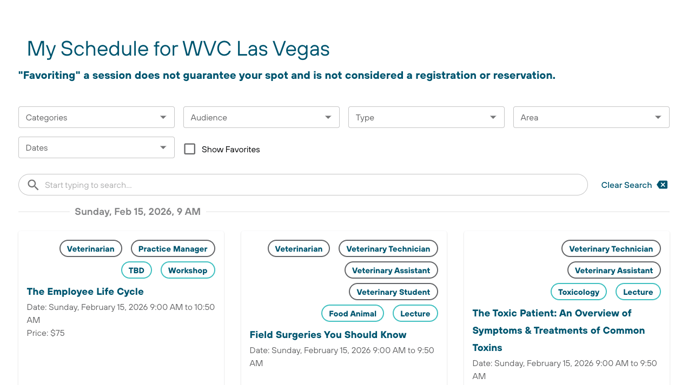Enable the Show Favorites checkbox

coord(190,149)
